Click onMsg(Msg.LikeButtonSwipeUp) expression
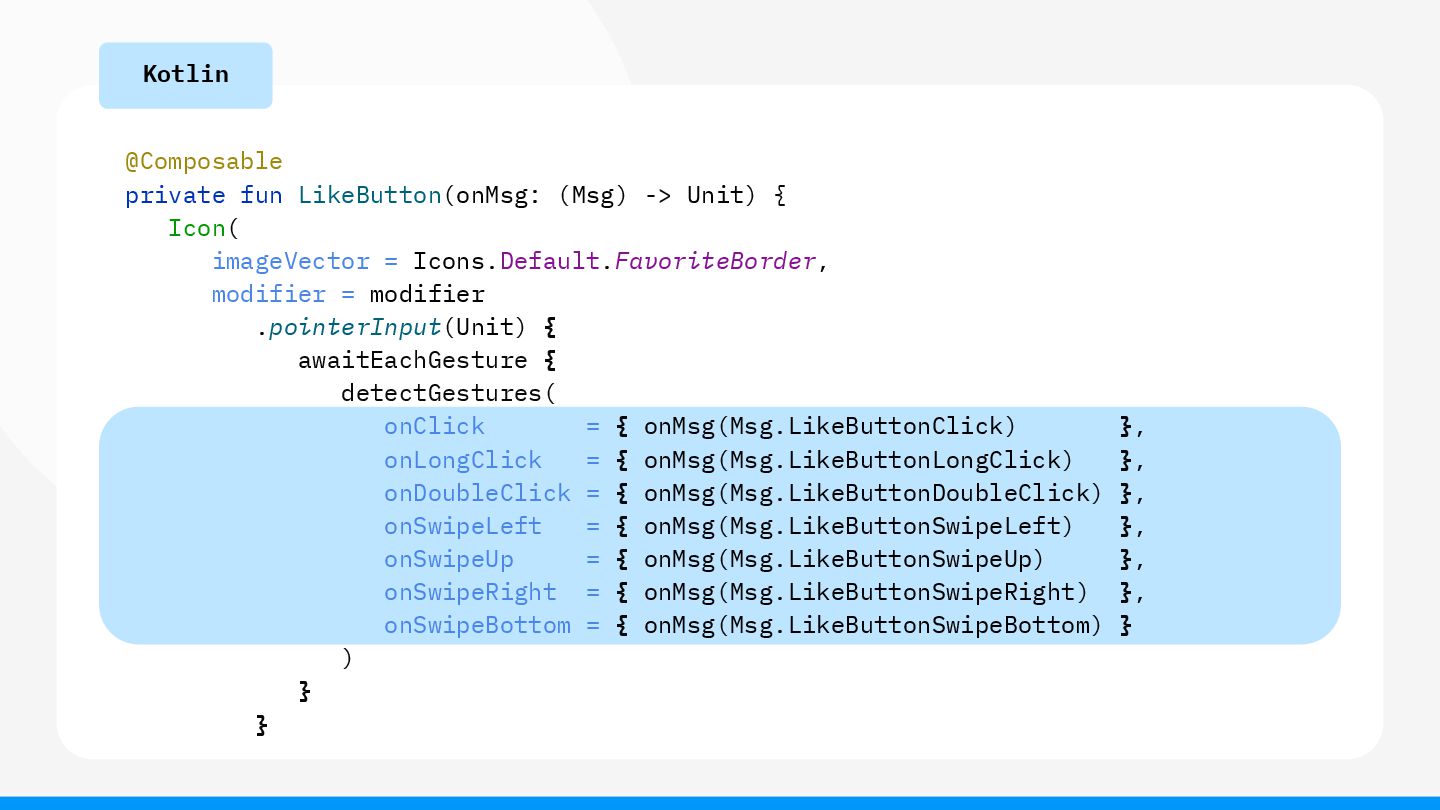Image resolution: width=1440 pixels, height=810 pixels. tap(844, 559)
